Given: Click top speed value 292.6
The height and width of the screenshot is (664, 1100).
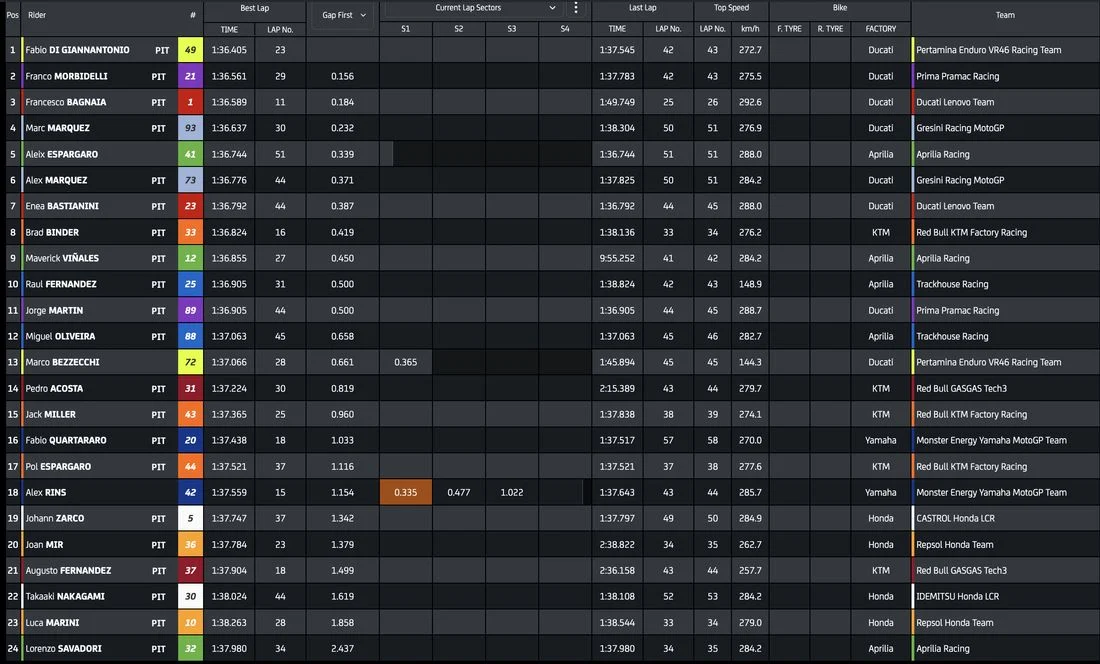Looking at the screenshot, I should click(750, 102).
